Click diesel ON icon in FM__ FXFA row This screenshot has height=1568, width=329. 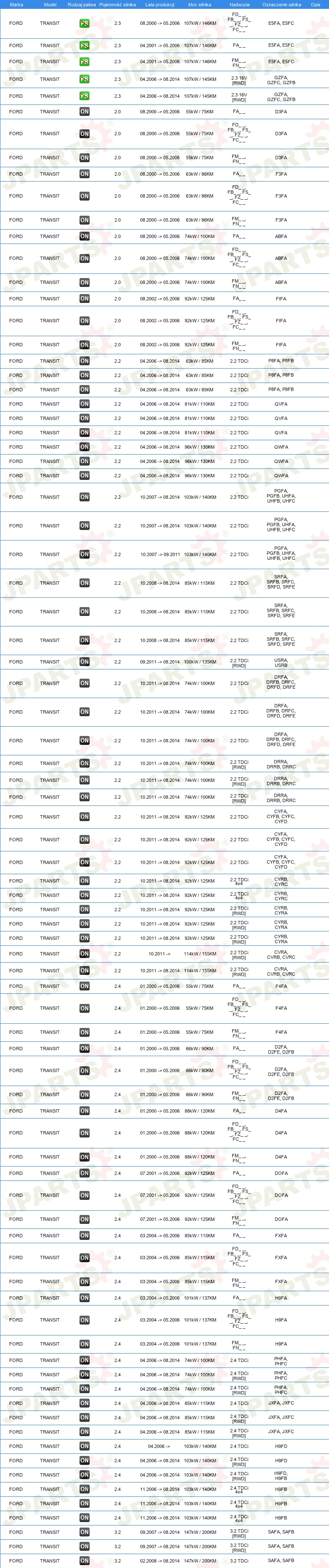[x=85, y=1281]
